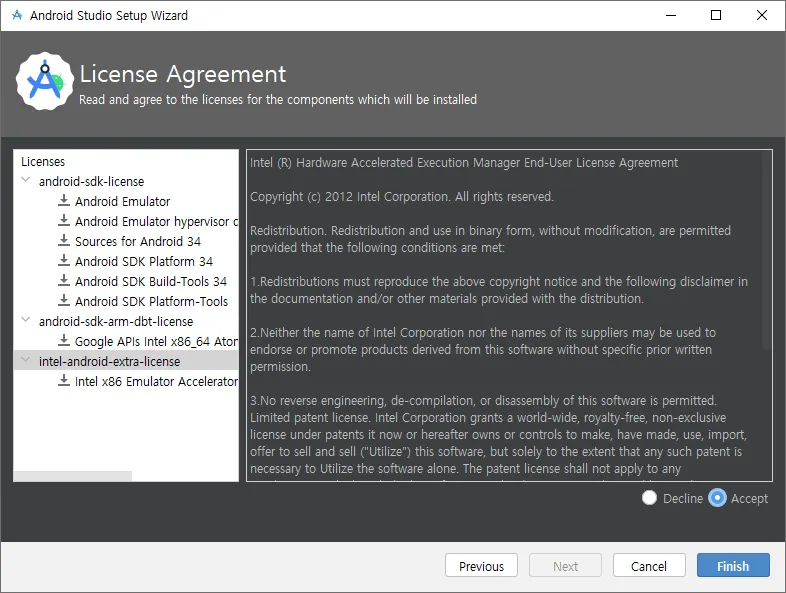Collapse the android-sdk-arm-dbt-license group
Screen dimensions: 786x593
[26, 320]
